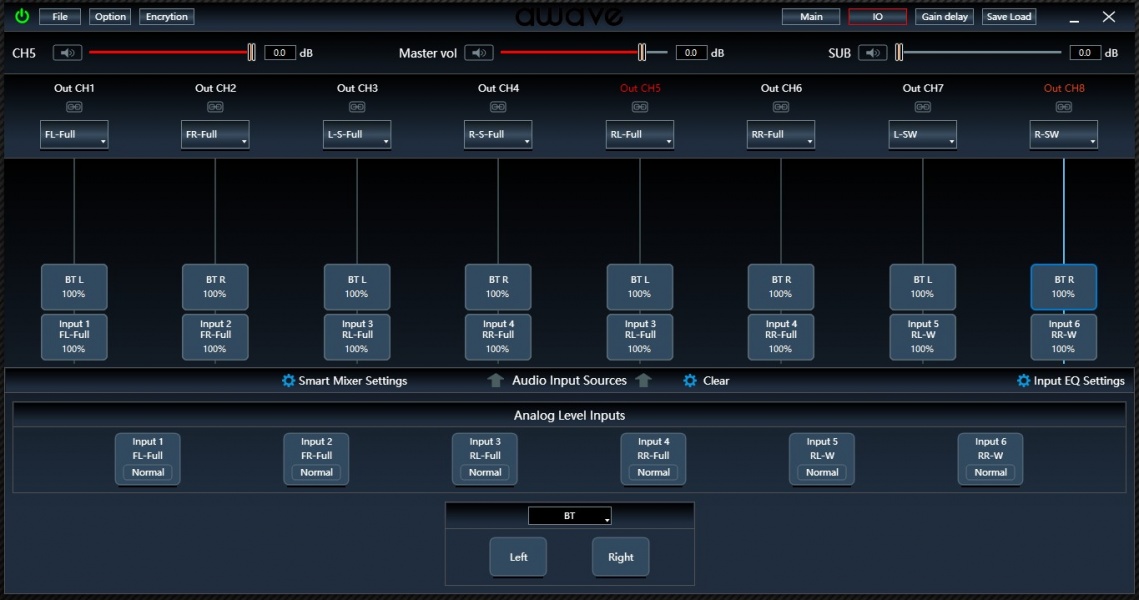Open the File menu

tap(60, 17)
